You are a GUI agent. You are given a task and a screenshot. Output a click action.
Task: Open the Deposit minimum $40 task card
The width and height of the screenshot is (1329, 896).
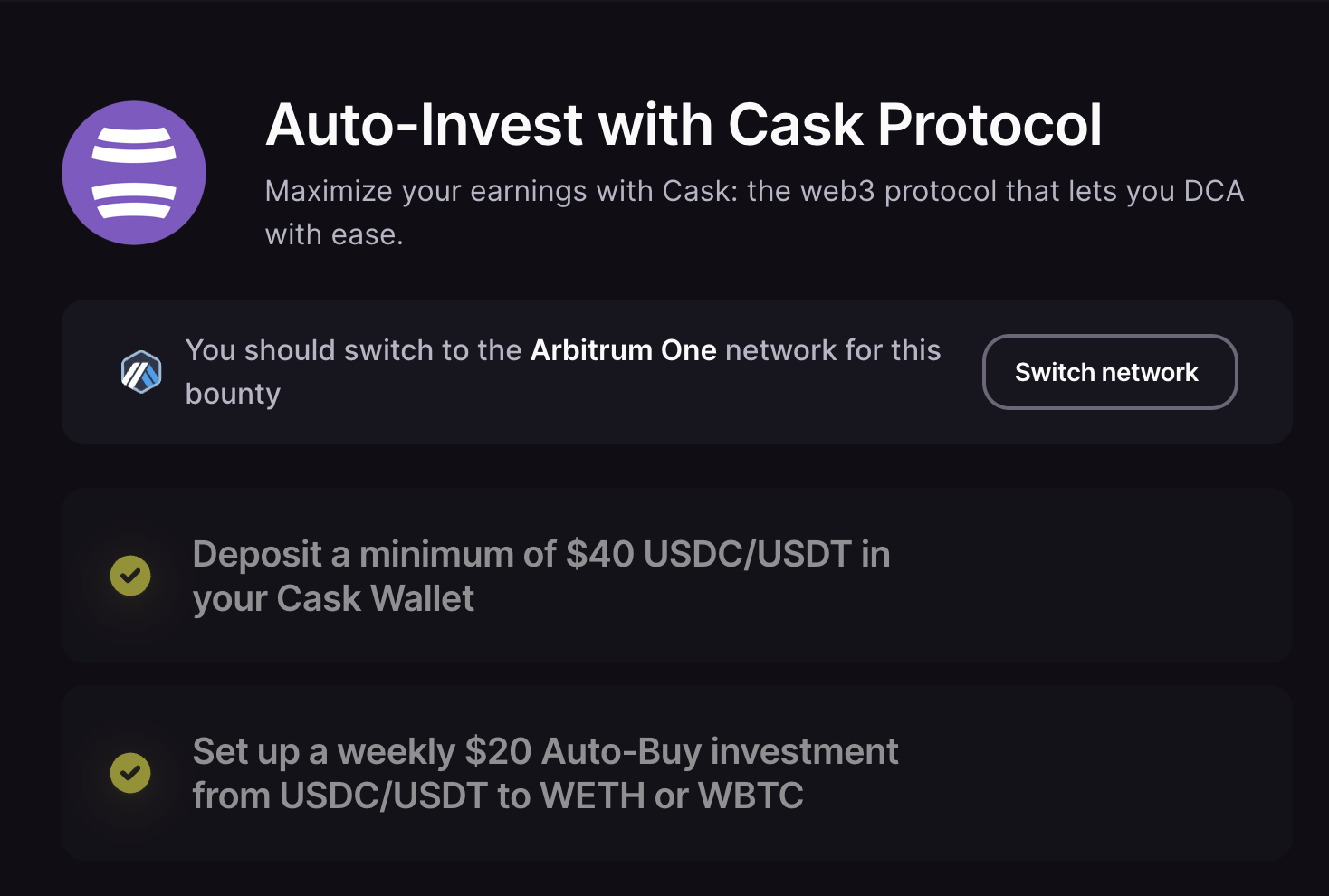pos(676,576)
